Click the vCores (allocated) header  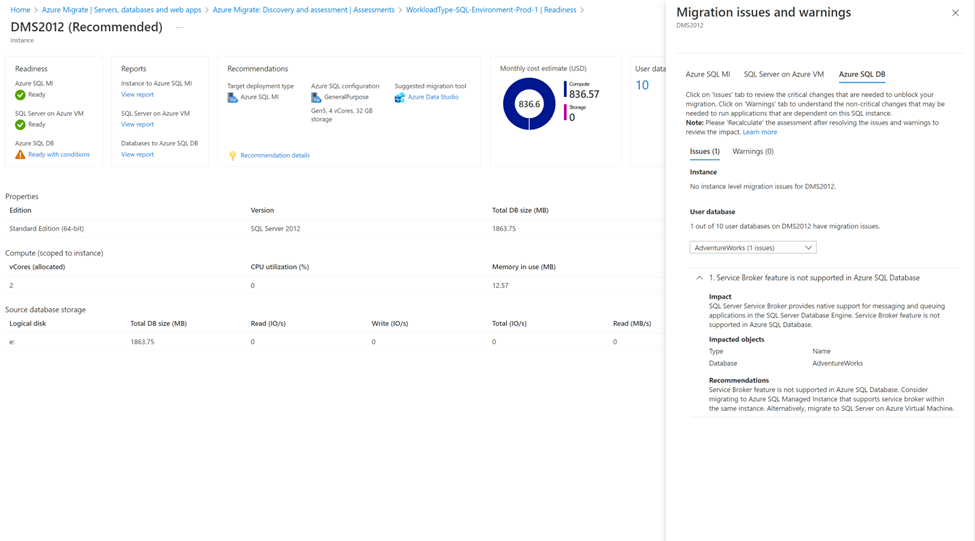point(37,267)
